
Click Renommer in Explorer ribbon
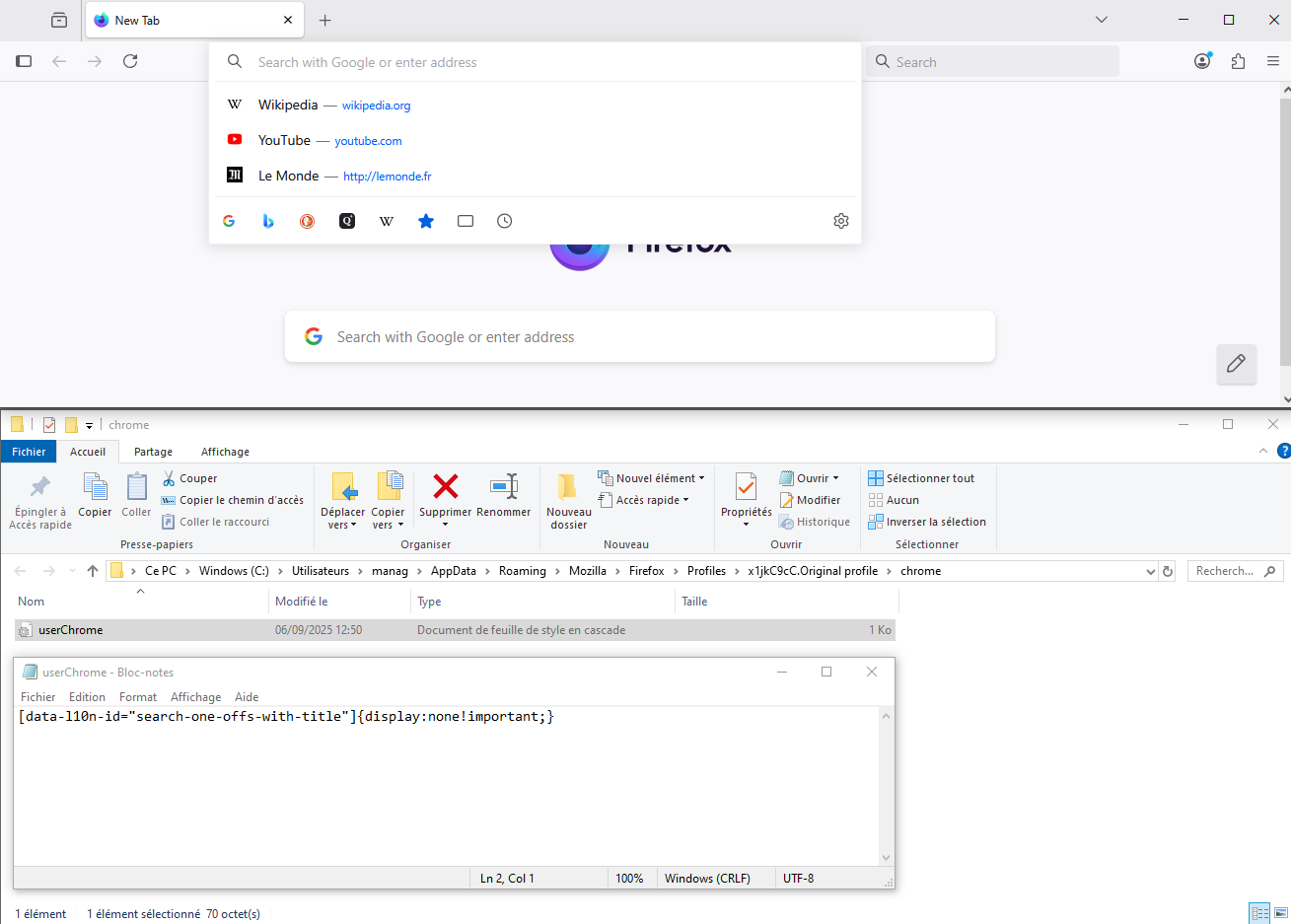point(504,494)
